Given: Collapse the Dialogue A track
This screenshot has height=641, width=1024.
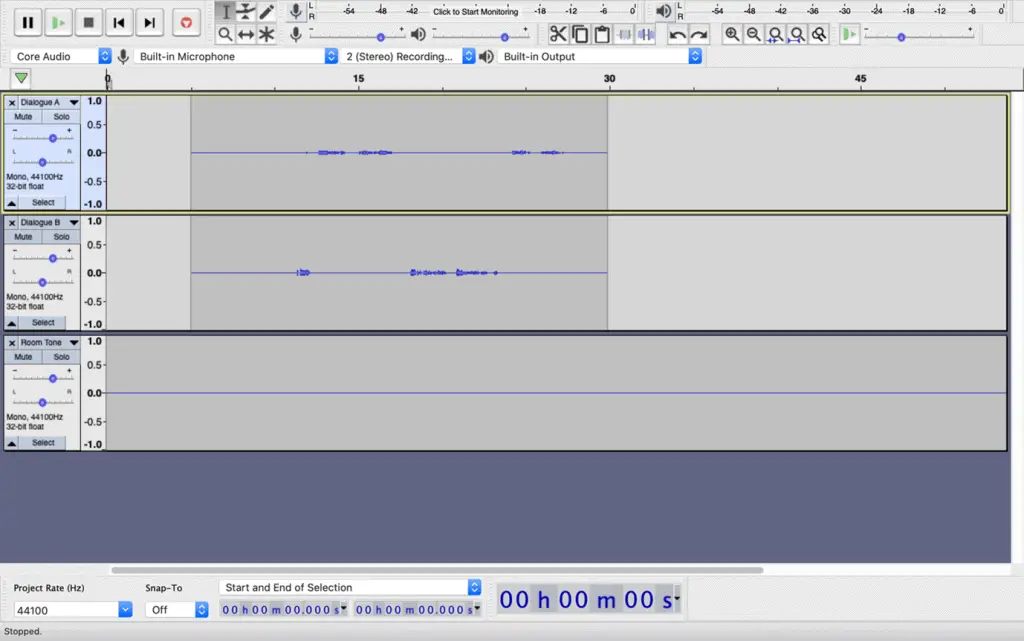Looking at the screenshot, I should 12,203.
